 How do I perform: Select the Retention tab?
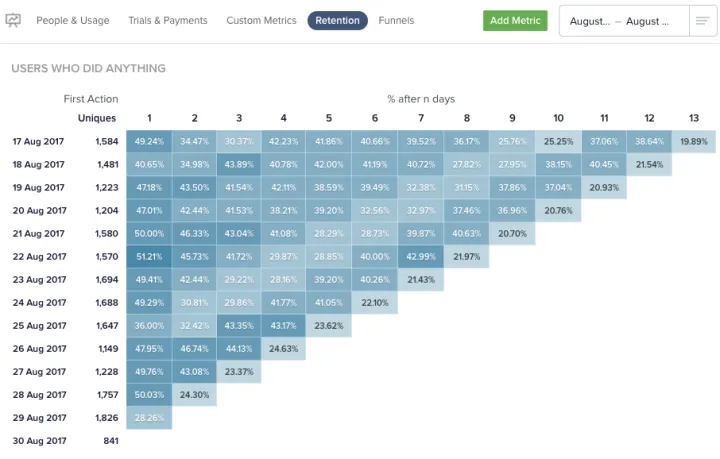337,20
